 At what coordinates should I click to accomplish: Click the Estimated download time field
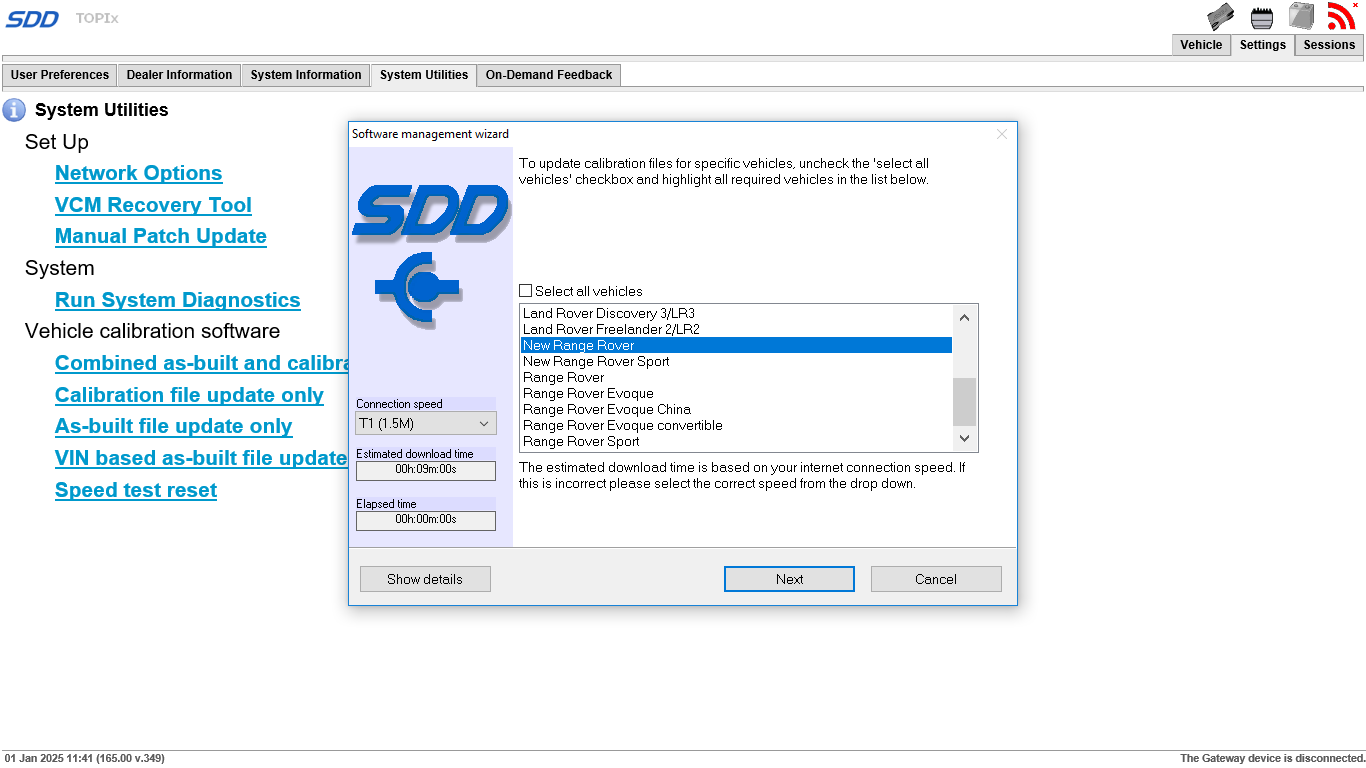point(426,470)
